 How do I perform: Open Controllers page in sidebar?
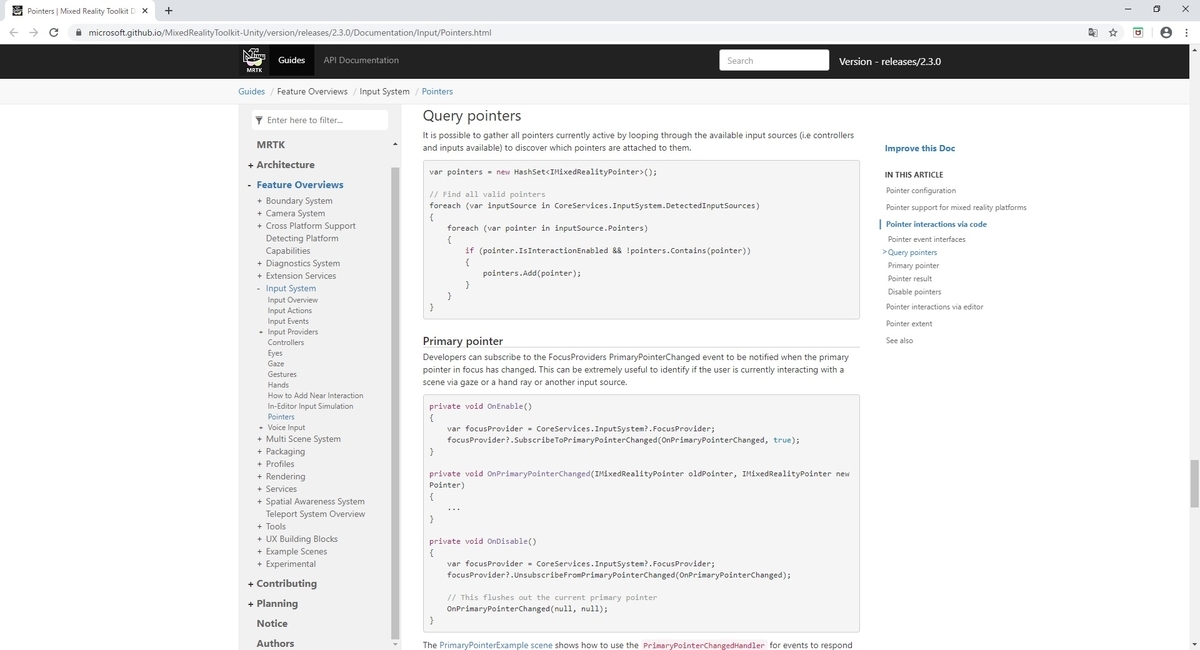pos(286,342)
